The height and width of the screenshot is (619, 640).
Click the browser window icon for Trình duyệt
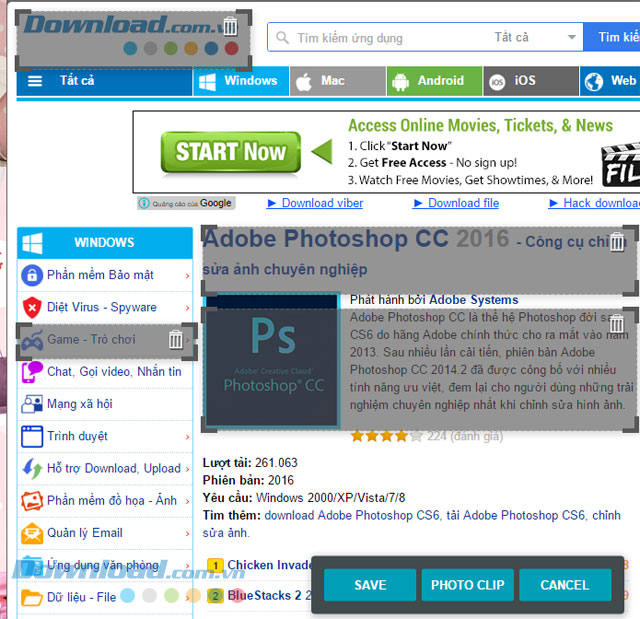pos(32,436)
